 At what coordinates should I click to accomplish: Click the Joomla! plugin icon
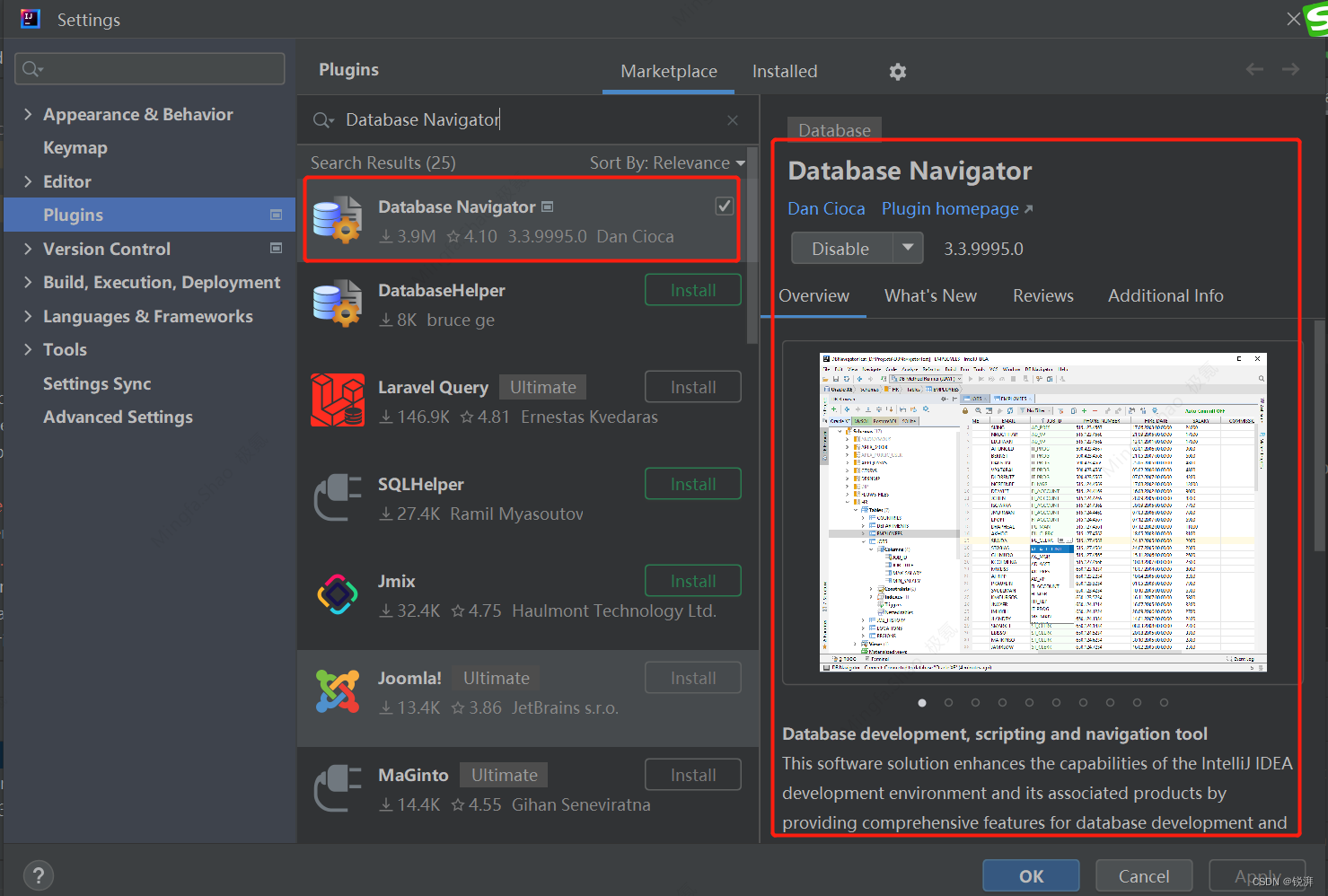(338, 691)
